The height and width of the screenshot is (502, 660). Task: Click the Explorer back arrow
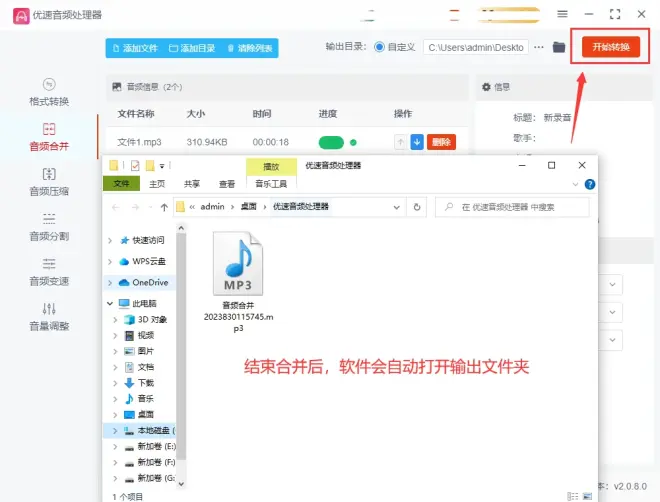116,207
